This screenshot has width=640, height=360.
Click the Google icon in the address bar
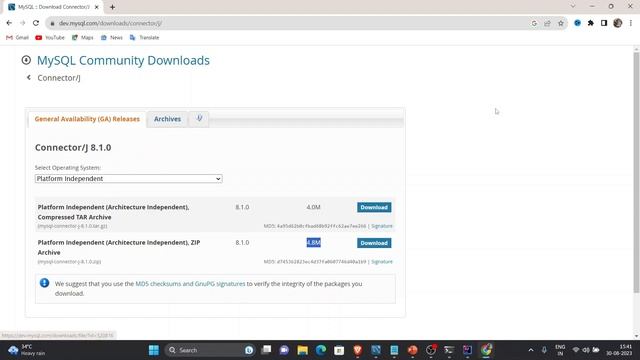(534, 23)
